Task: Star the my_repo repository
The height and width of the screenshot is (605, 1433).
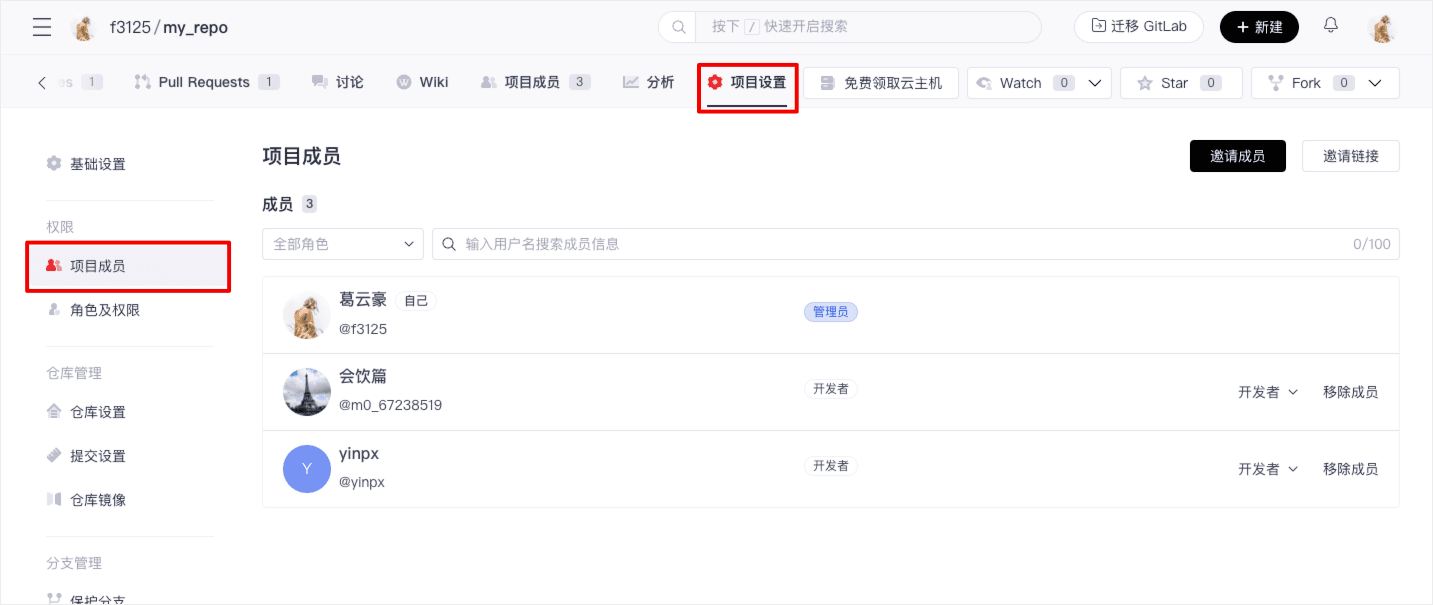Action: [1181, 83]
